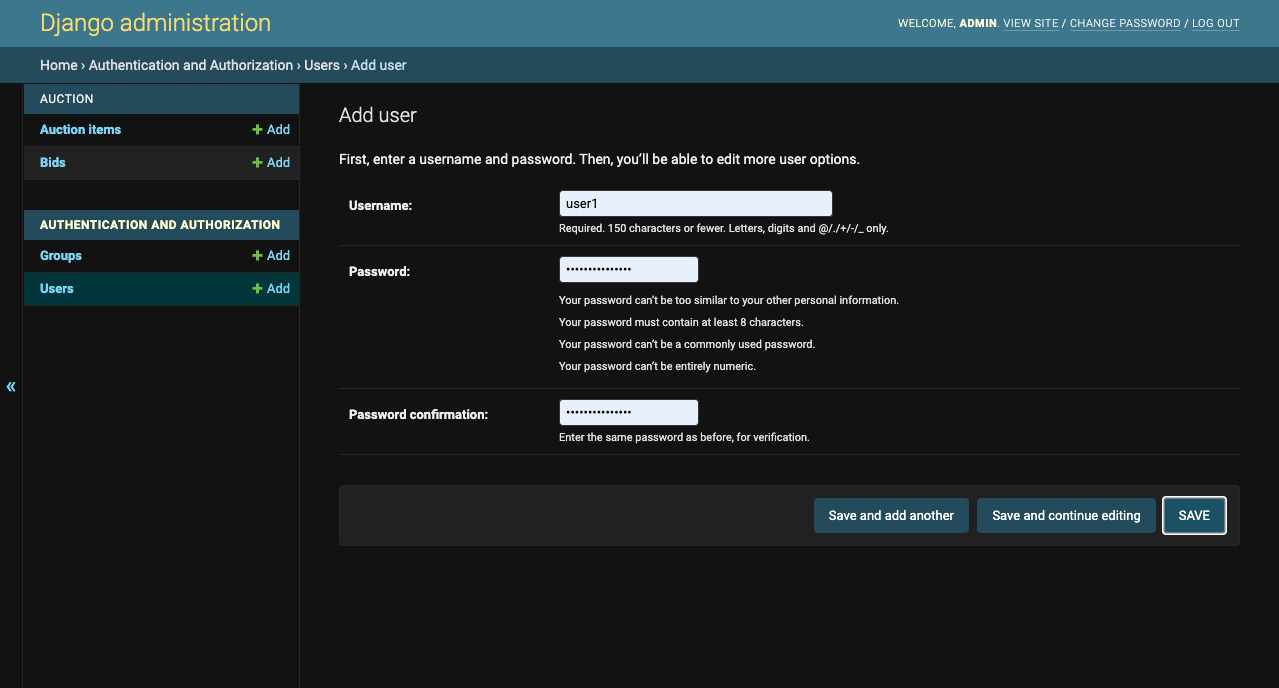Open the Bids list
1279x688 pixels.
(53, 162)
